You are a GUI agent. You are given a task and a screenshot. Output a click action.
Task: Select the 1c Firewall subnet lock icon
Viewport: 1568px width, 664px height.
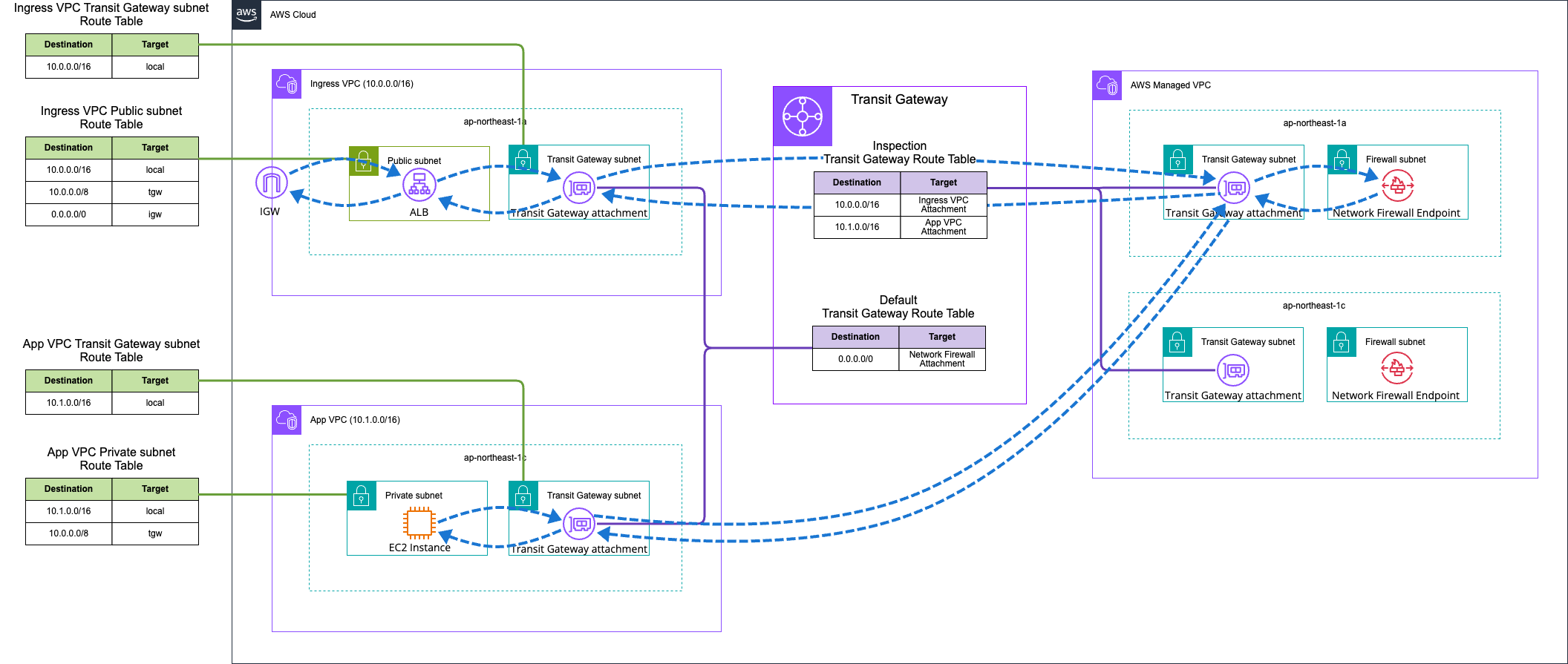(x=1342, y=342)
